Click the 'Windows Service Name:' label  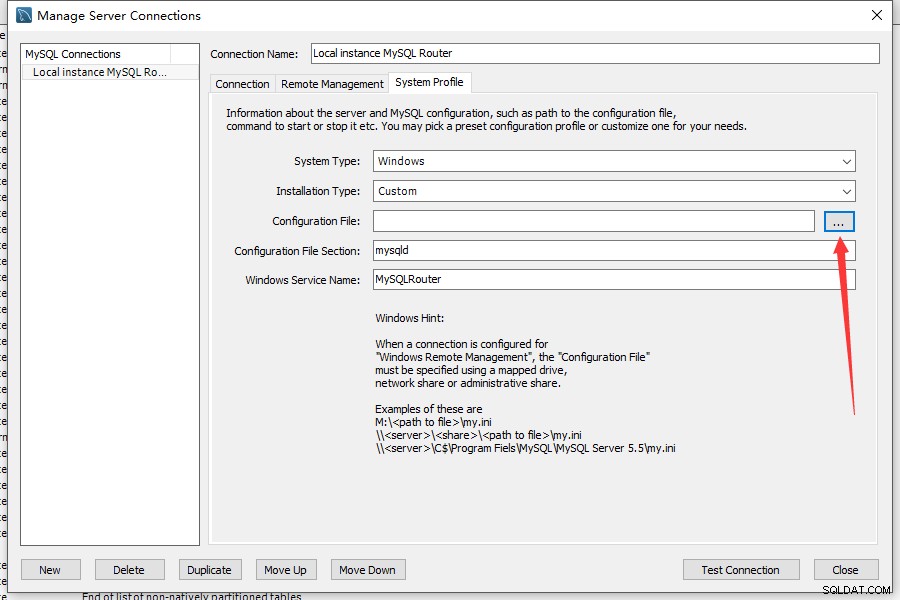[x=302, y=280]
